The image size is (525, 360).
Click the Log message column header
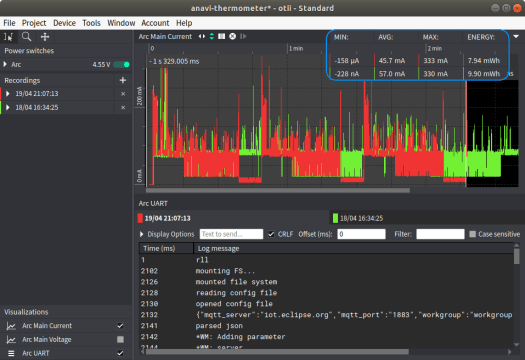pos(354,248)
